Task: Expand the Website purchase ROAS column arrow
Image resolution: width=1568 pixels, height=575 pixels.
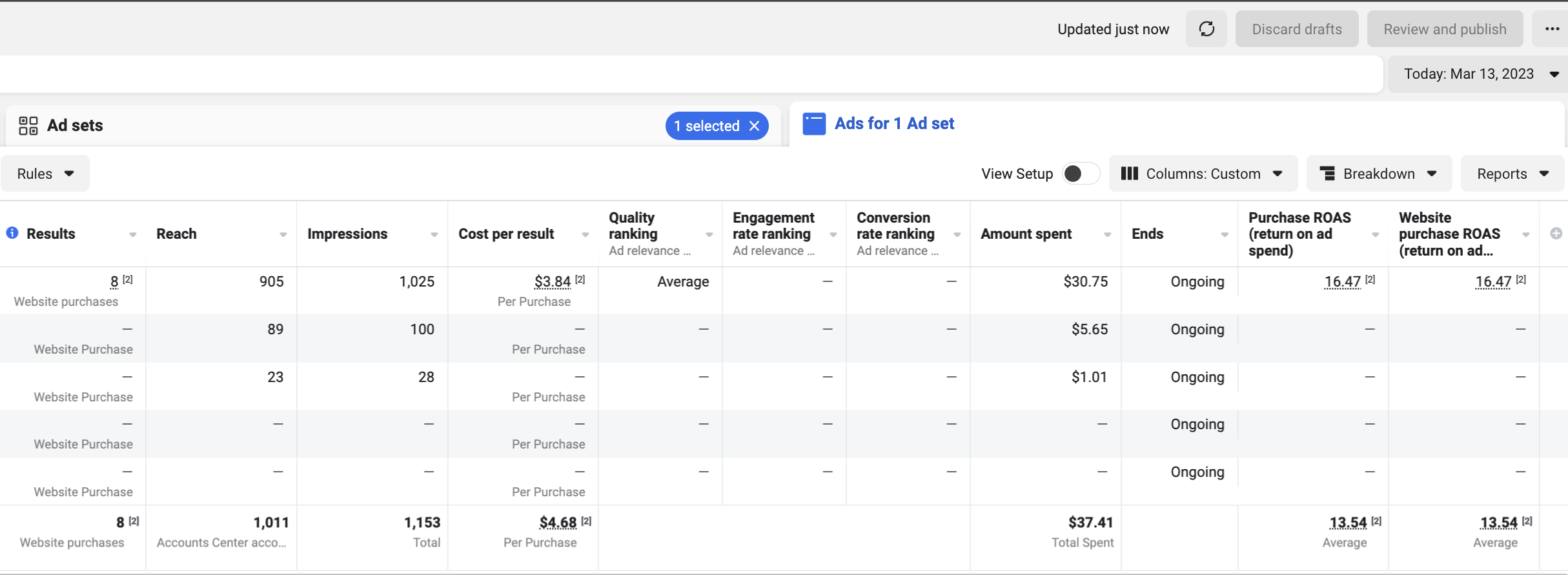Action: tap(1526, 235)
